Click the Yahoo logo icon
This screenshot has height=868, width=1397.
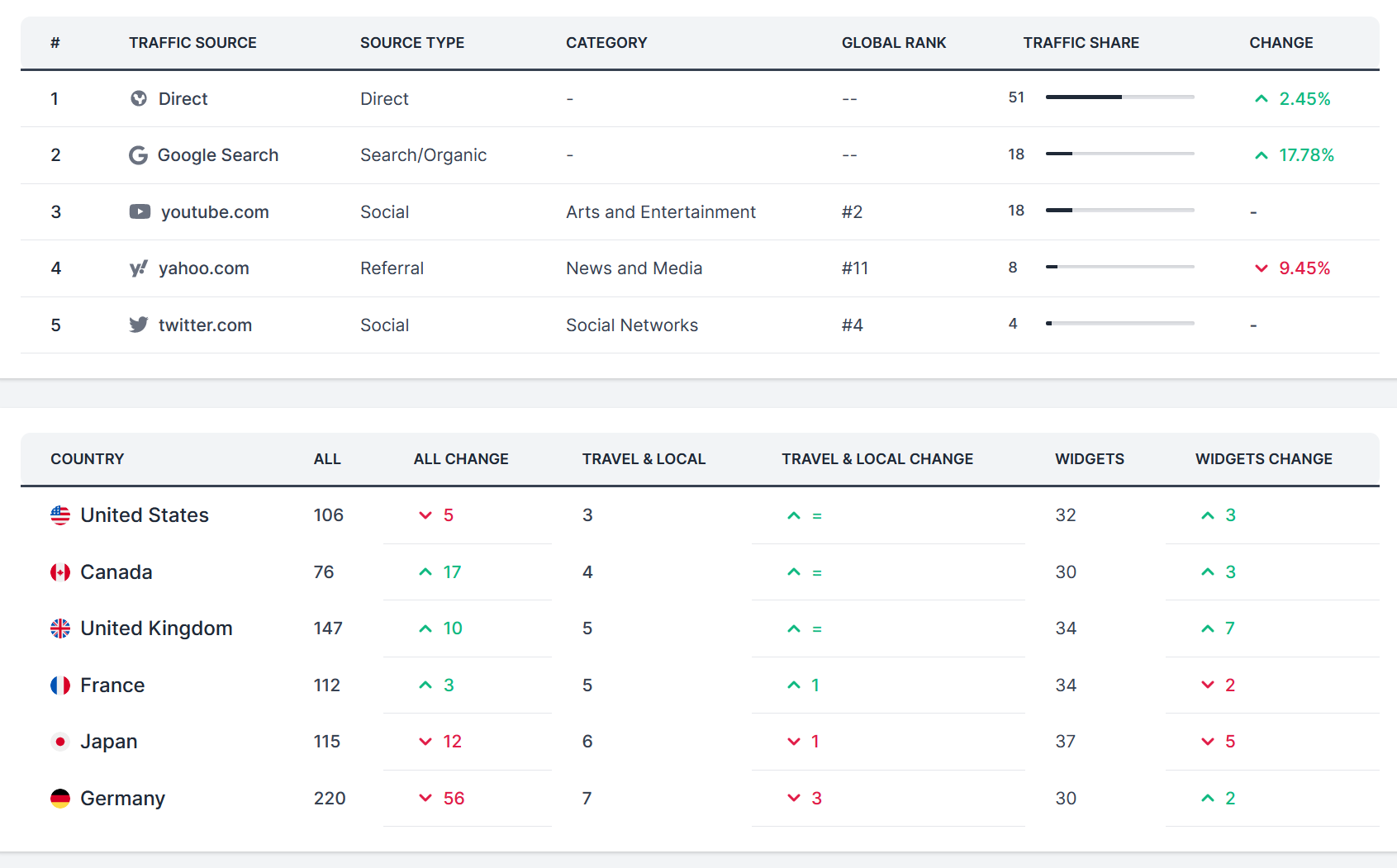click(x=139, y=268)
